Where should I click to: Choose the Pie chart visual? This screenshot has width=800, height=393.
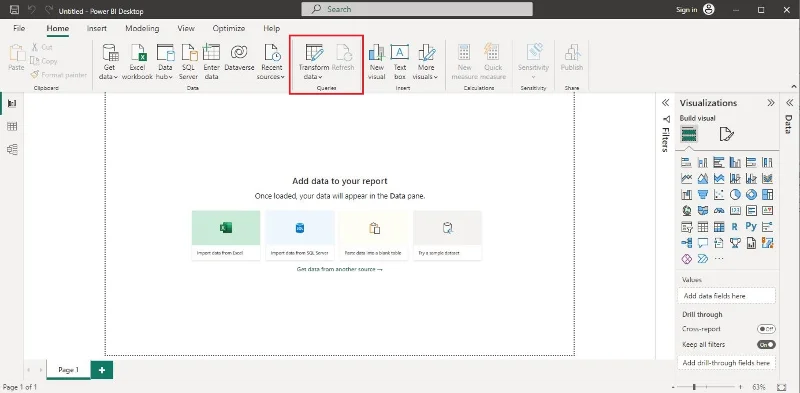[735, 194]
